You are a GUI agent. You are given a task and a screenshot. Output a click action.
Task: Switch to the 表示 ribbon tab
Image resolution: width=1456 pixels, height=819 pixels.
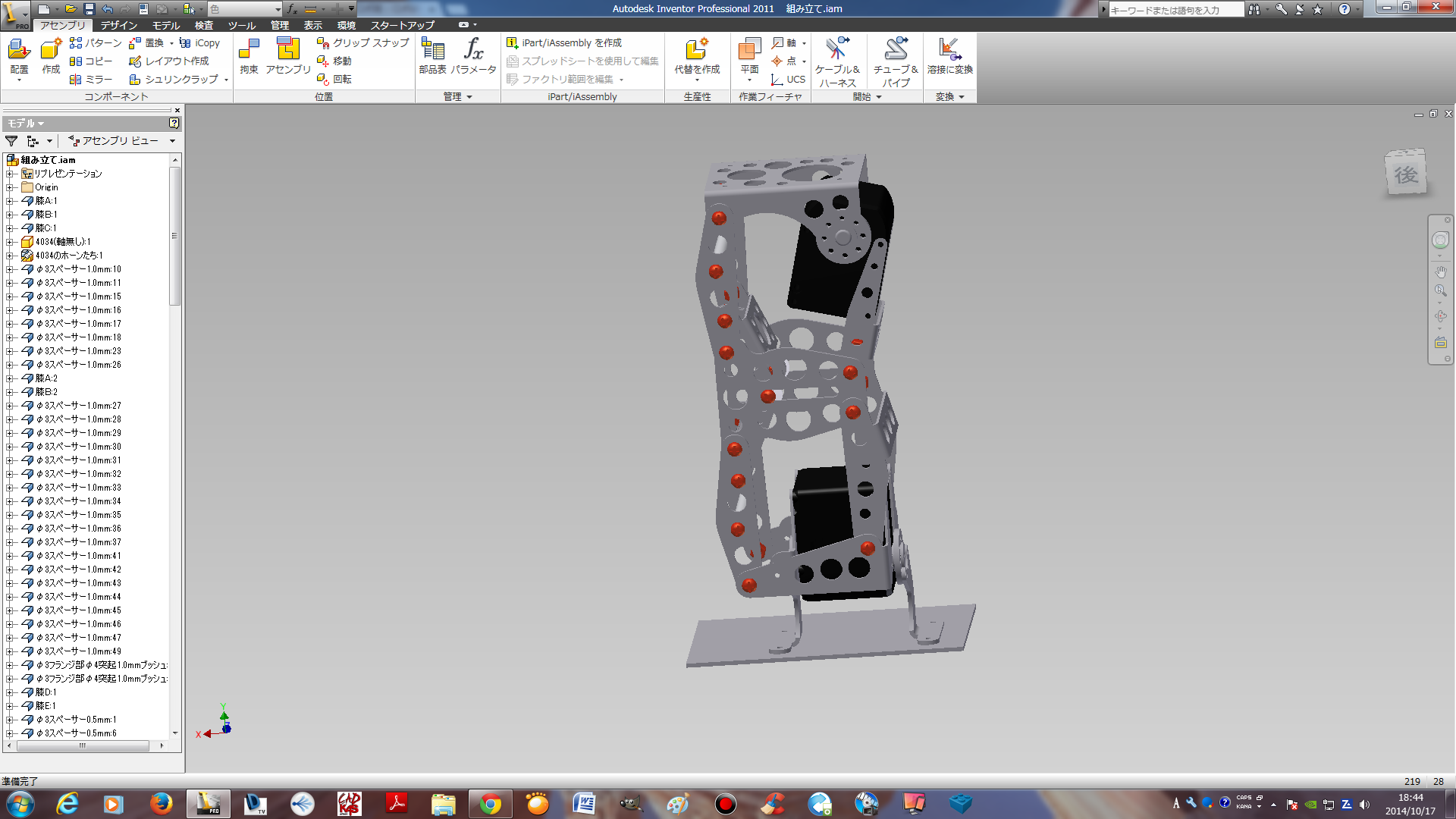pos(313,25)
